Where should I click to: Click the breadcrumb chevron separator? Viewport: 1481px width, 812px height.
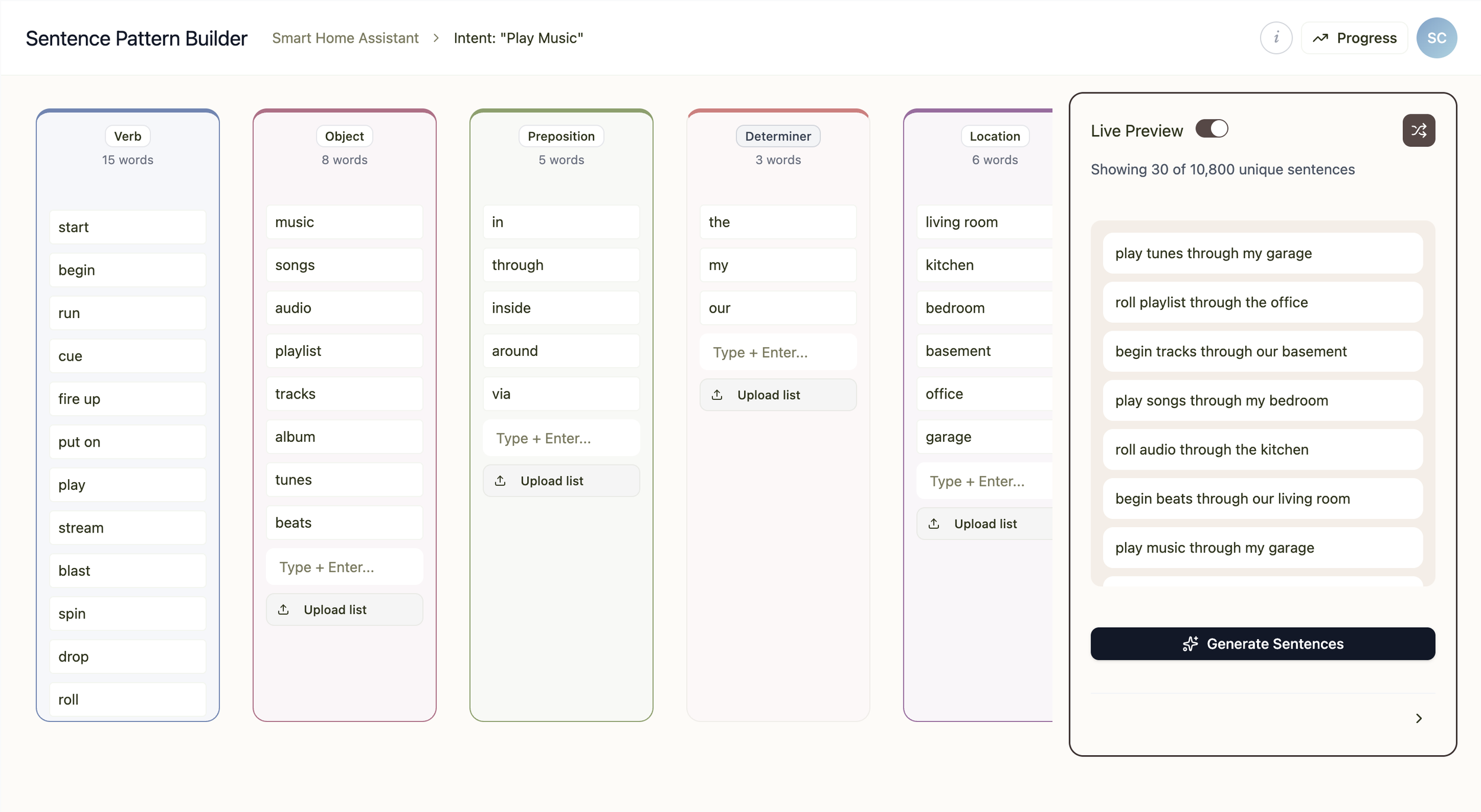pyautogui.click(x=437, y=38)
